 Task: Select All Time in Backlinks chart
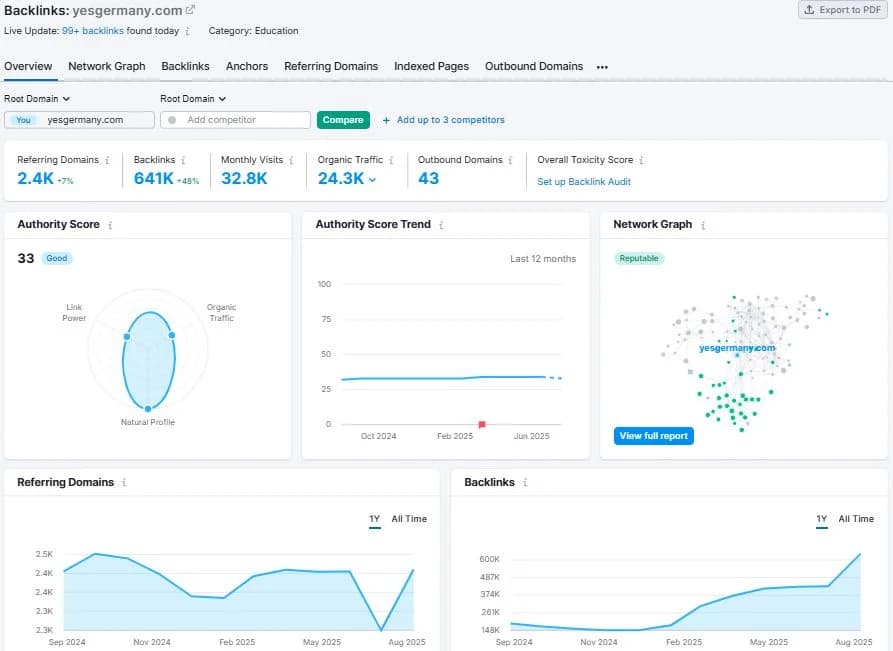tap(856, 519)
